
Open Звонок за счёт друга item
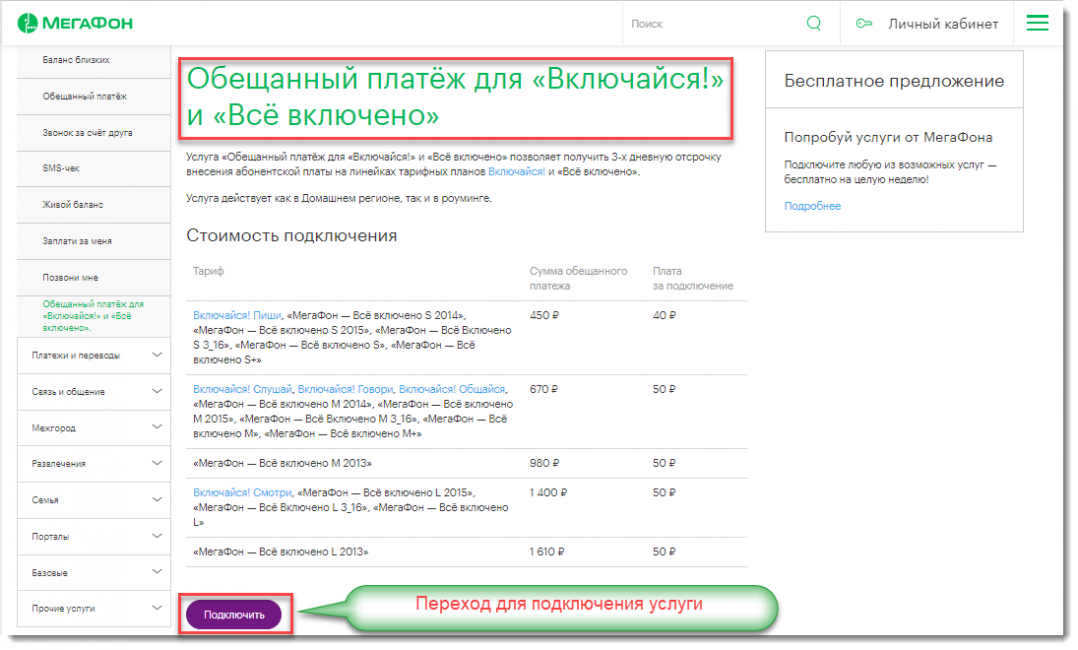pyautogui.click(x=88, y=132)
